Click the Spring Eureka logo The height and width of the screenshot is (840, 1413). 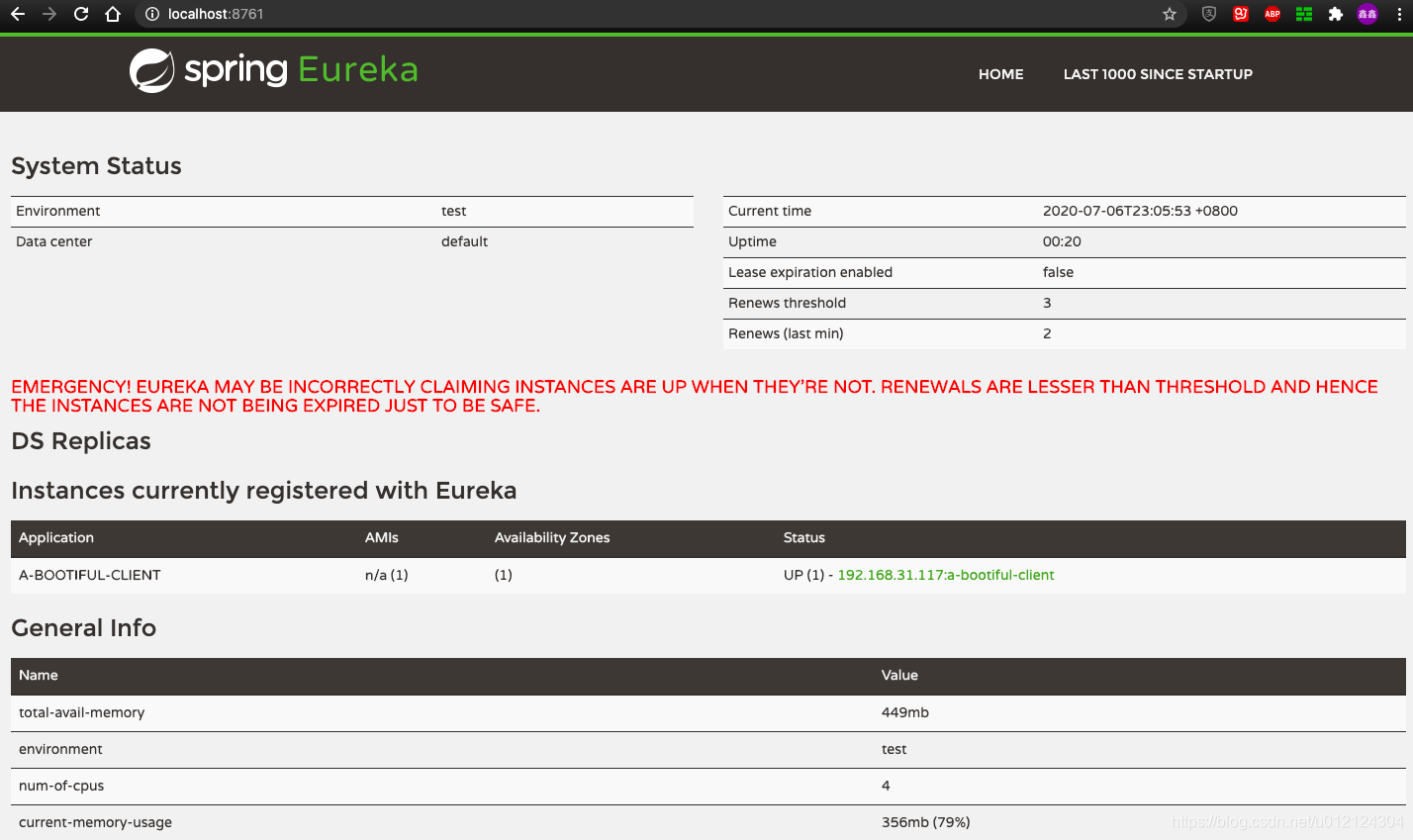[x=274, y=70]
